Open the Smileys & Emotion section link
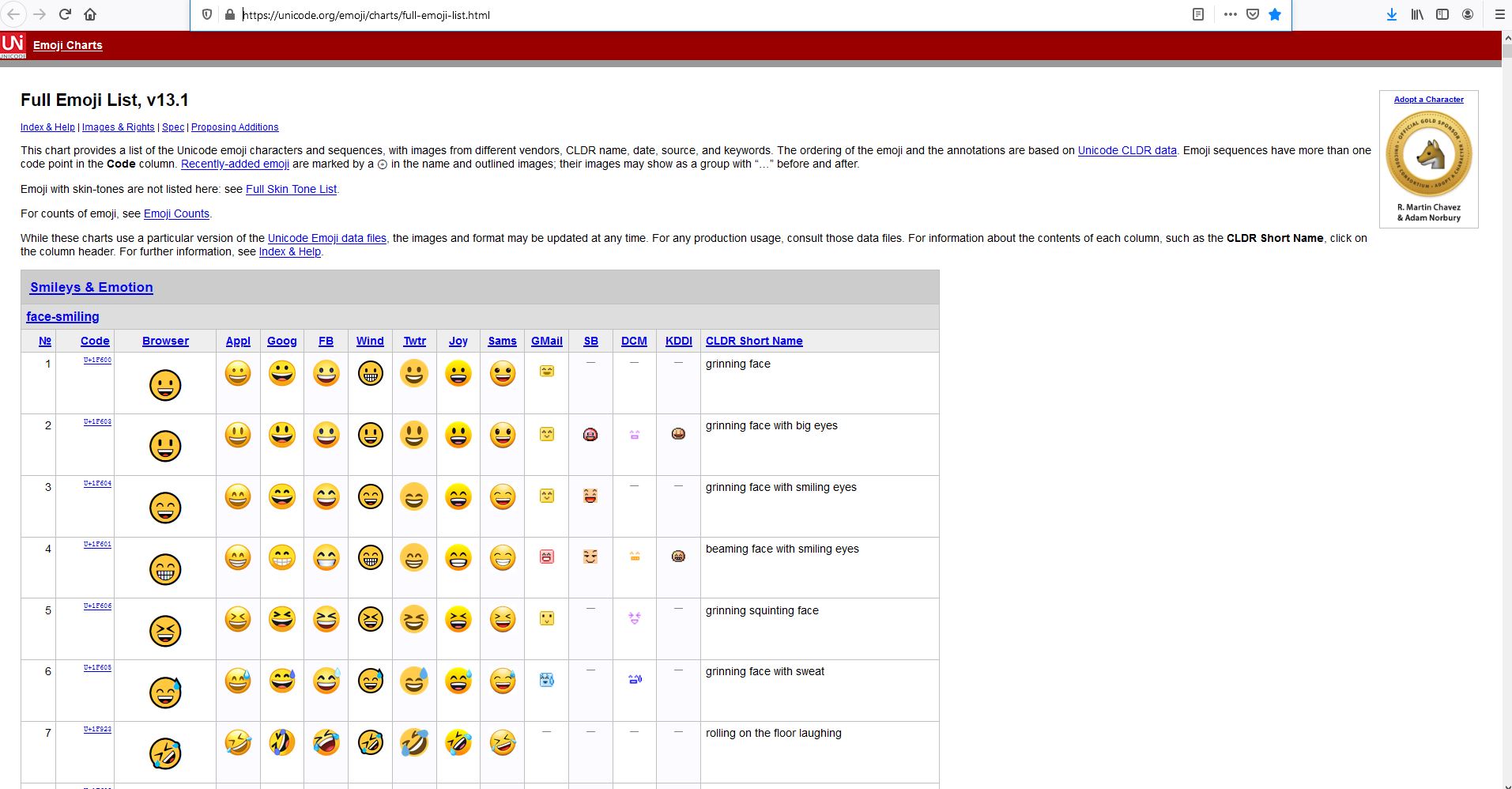Screen dimensions: 1512x789 click(x=92, y=288)
